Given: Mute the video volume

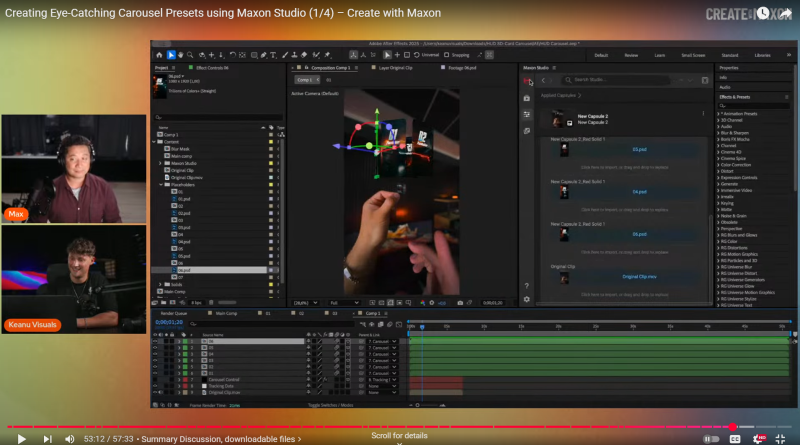Looking at the screenshot, I should [x=70, y=439].
